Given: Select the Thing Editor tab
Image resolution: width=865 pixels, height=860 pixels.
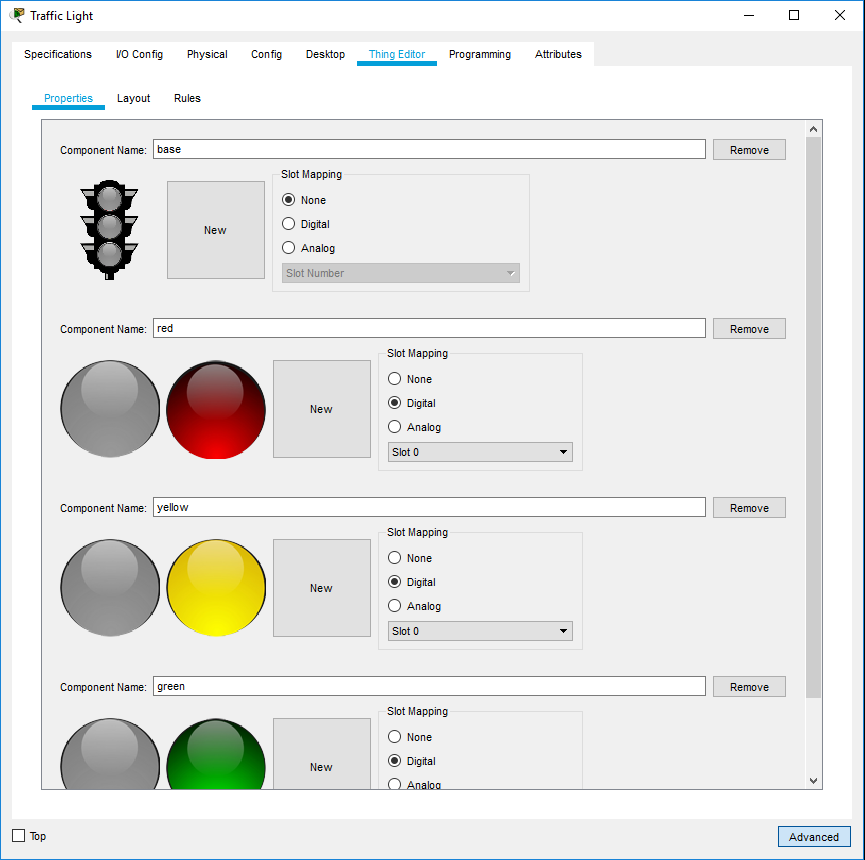Looking at the screenshot, I should (x=397, y=54).
